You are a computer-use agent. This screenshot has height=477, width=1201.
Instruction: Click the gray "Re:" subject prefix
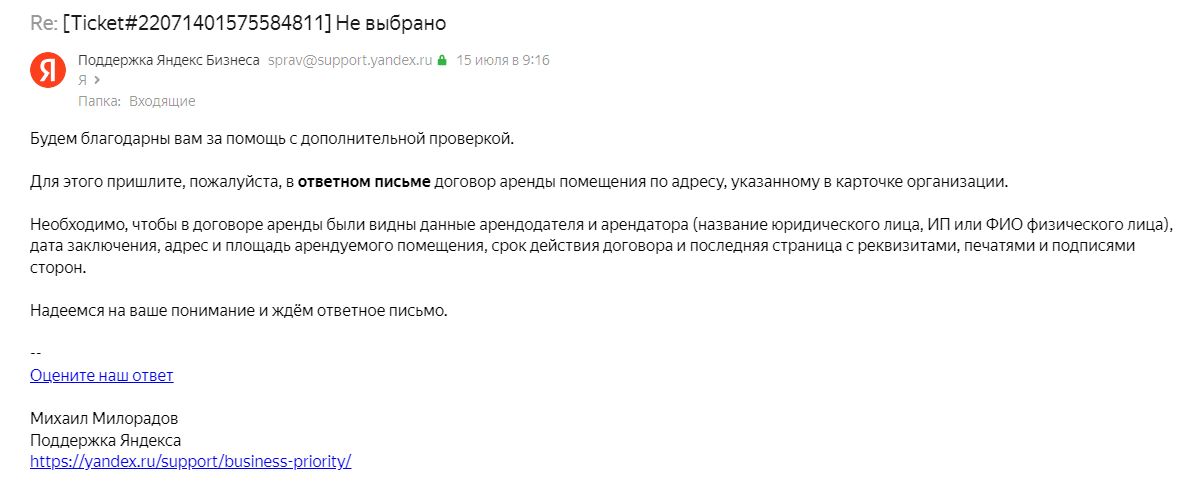44,21
